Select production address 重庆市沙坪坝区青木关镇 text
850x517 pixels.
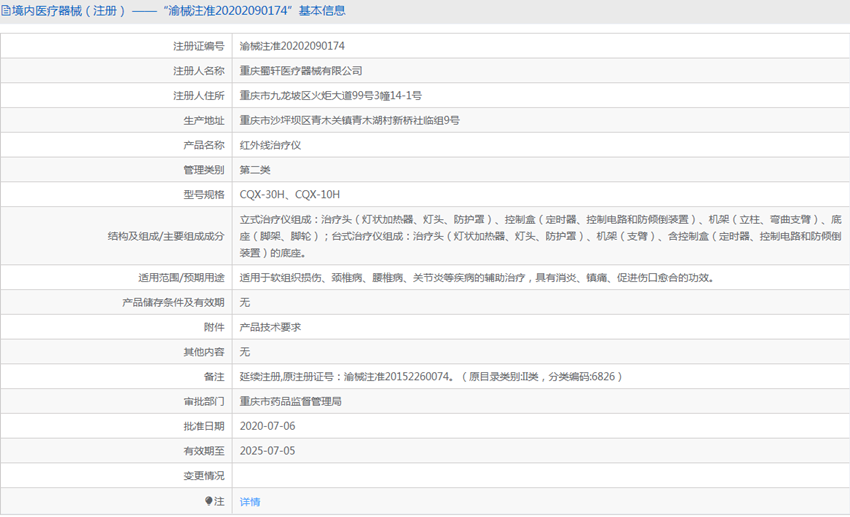(350, 120)
